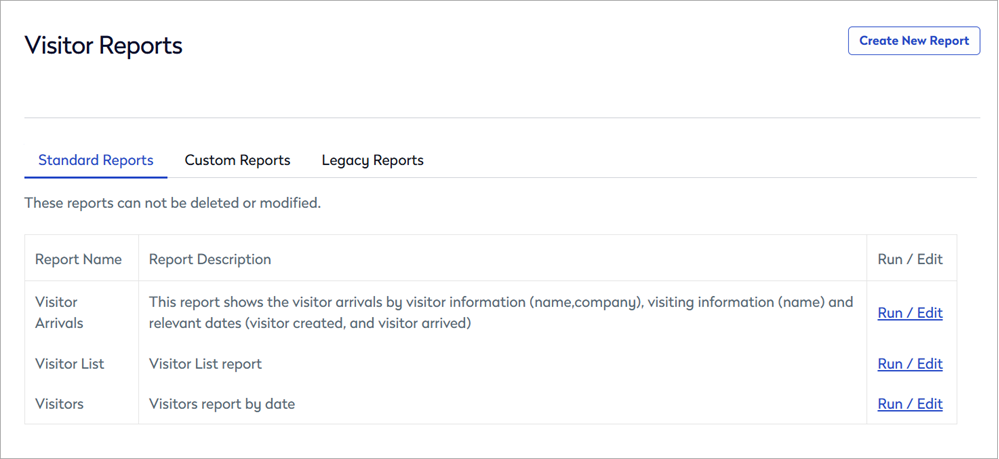Click the 'Visitor List report' description
This screenshot has width=999, height=459.
[x=205, y=364]
